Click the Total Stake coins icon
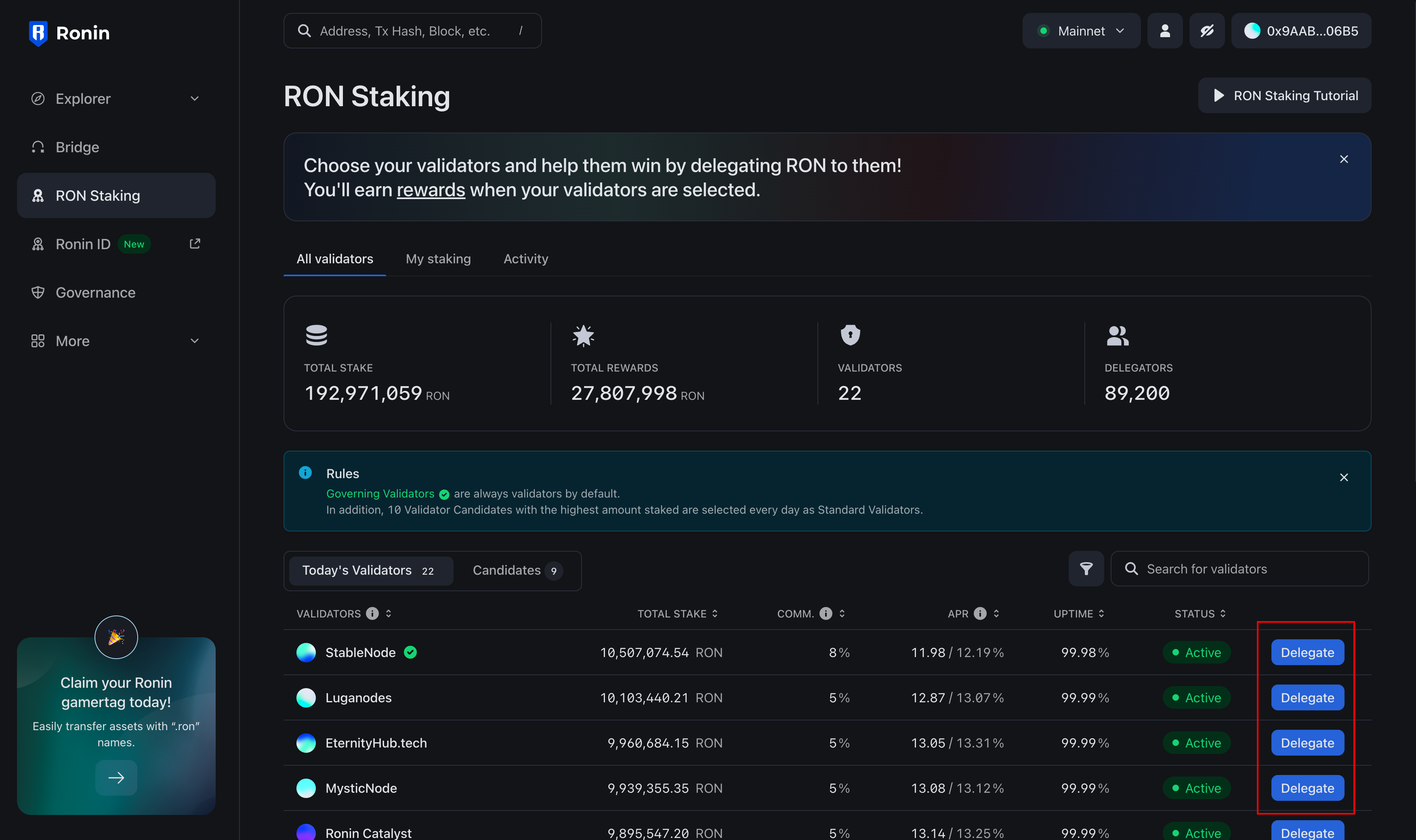1416x840 pixels. (316, 335)
